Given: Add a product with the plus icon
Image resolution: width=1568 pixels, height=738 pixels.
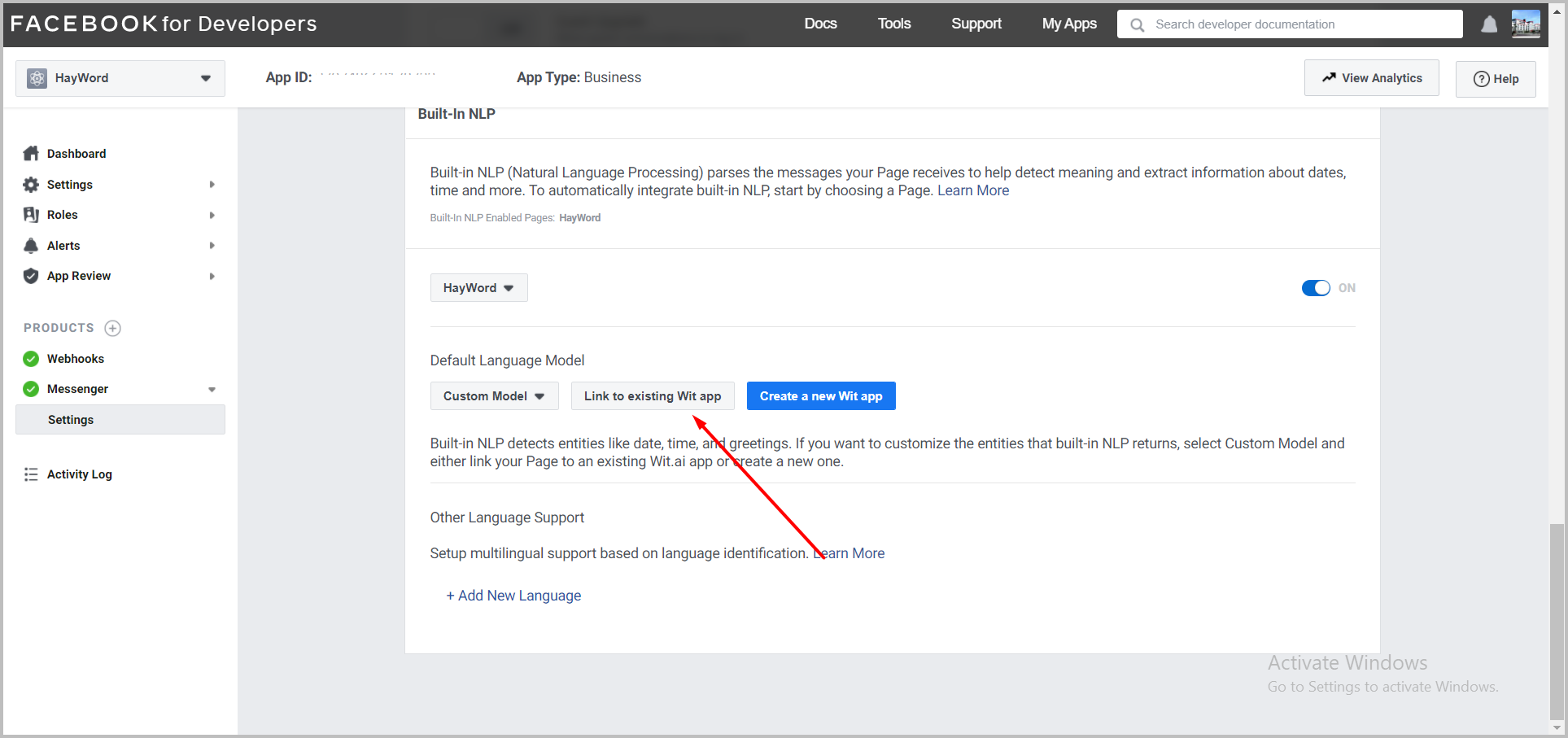Looking at the screenshot, I should 113,328.
